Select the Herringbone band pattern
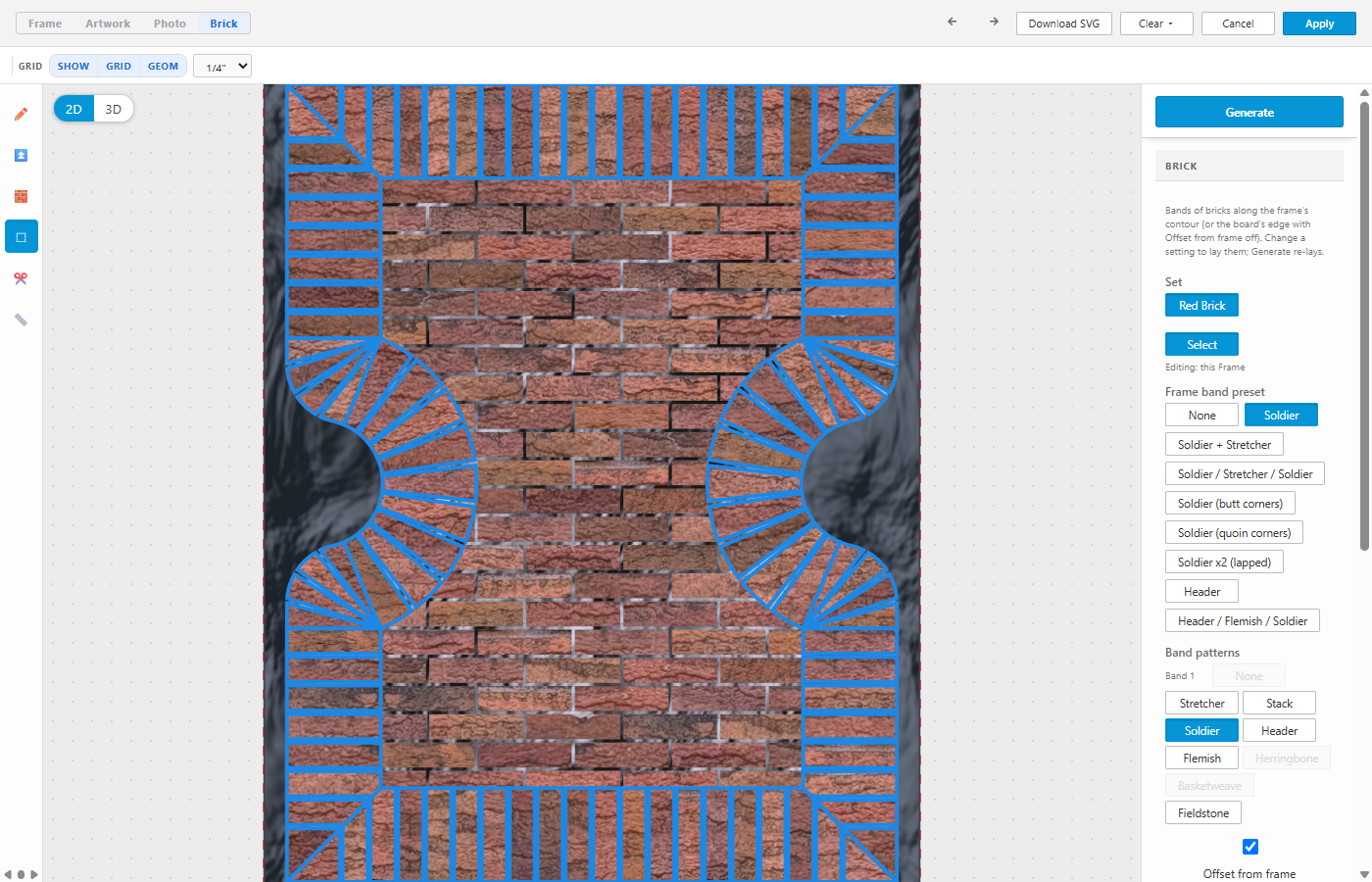 pyautogui.click(x=1287, y=759)
